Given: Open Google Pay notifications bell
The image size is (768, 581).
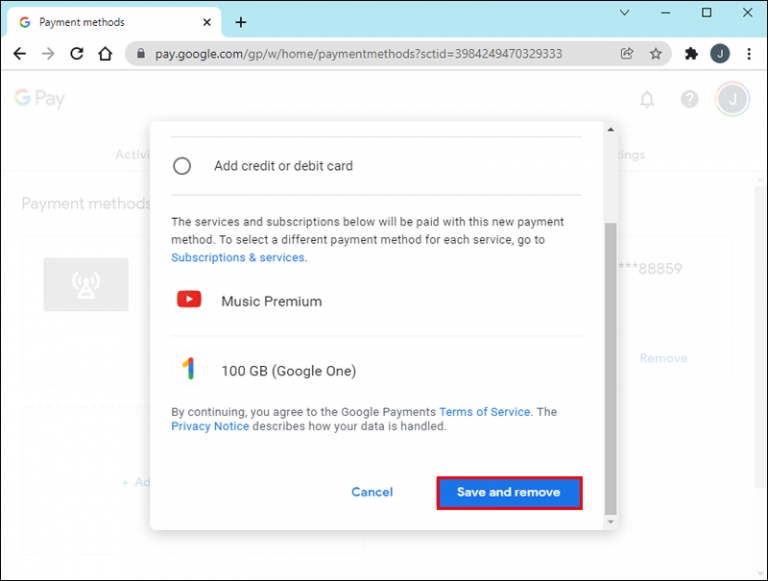Looking at the screenshot, I should tap(647, 99).
